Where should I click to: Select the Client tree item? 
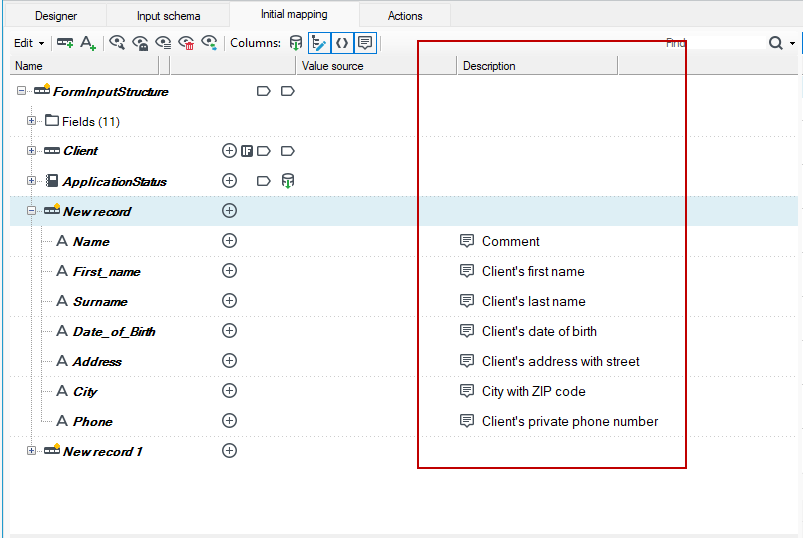[x=80, y=151]
